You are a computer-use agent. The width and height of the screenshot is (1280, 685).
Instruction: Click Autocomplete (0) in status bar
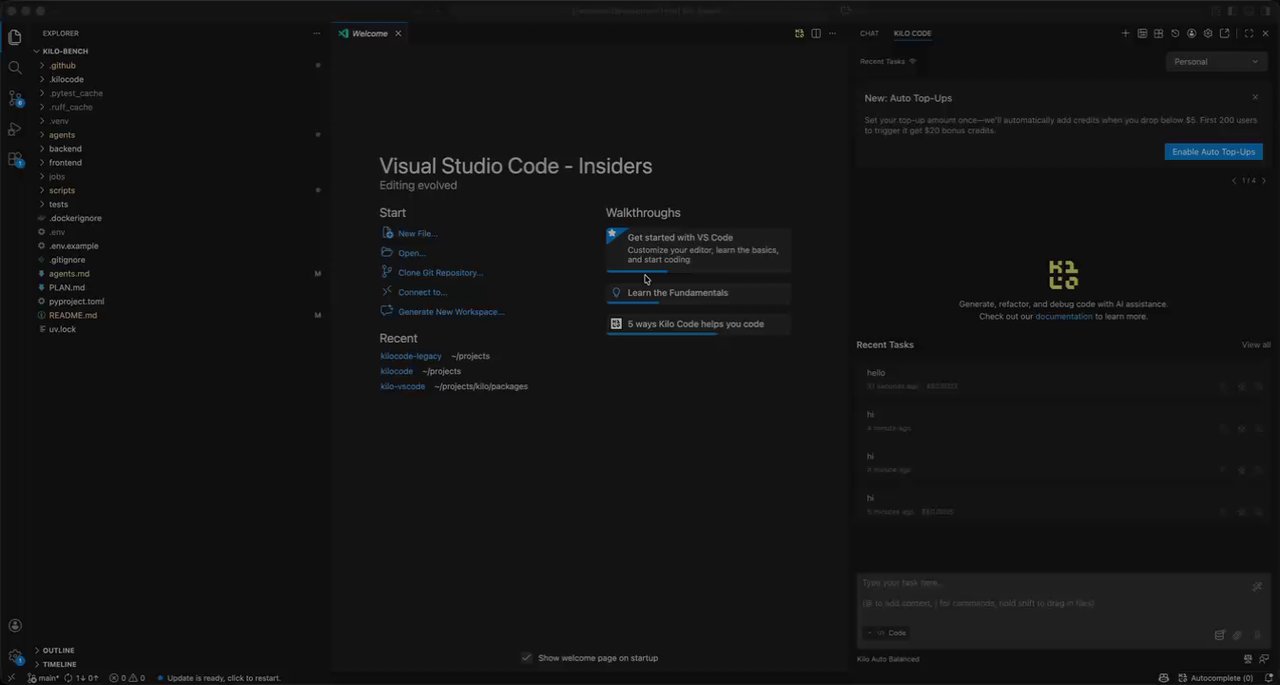(1215, 678)
